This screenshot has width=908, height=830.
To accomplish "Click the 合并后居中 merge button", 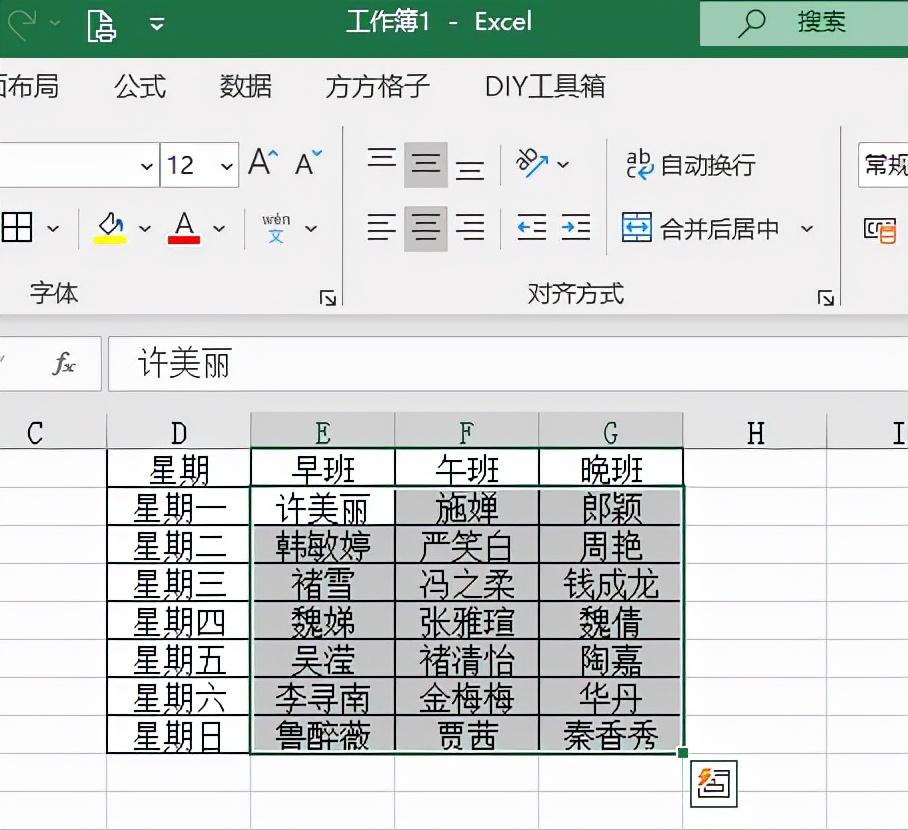I will click(x=700, y=228).
